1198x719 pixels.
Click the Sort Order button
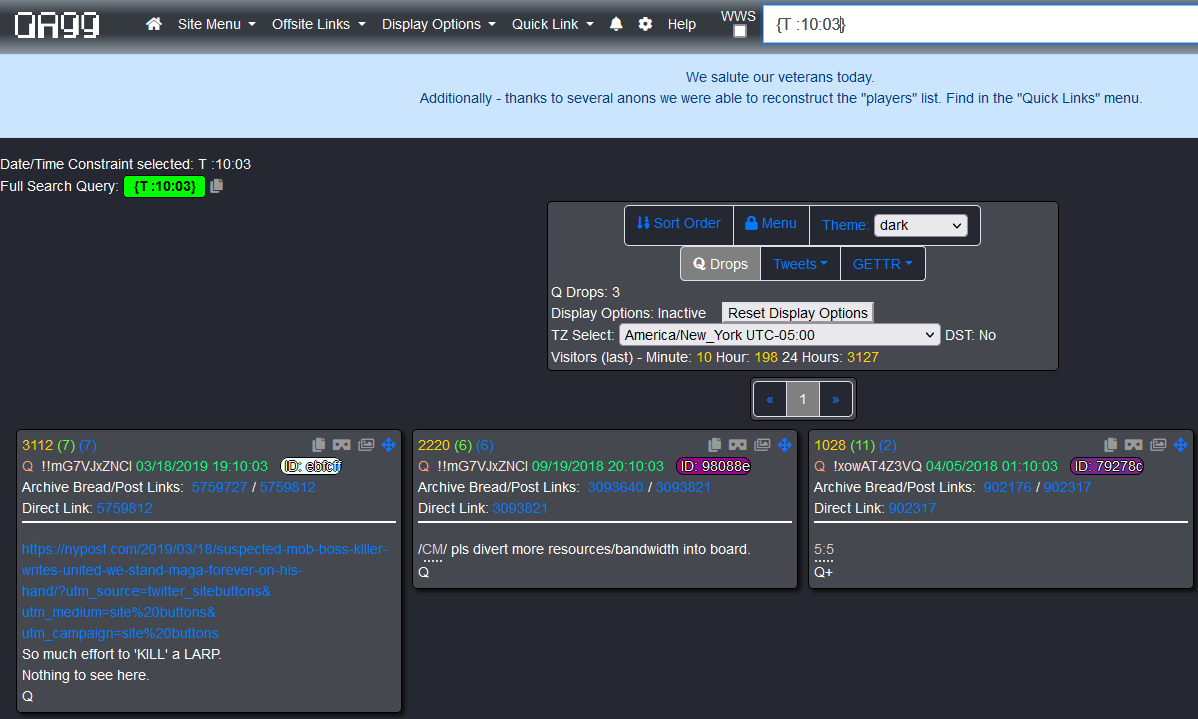678,223
